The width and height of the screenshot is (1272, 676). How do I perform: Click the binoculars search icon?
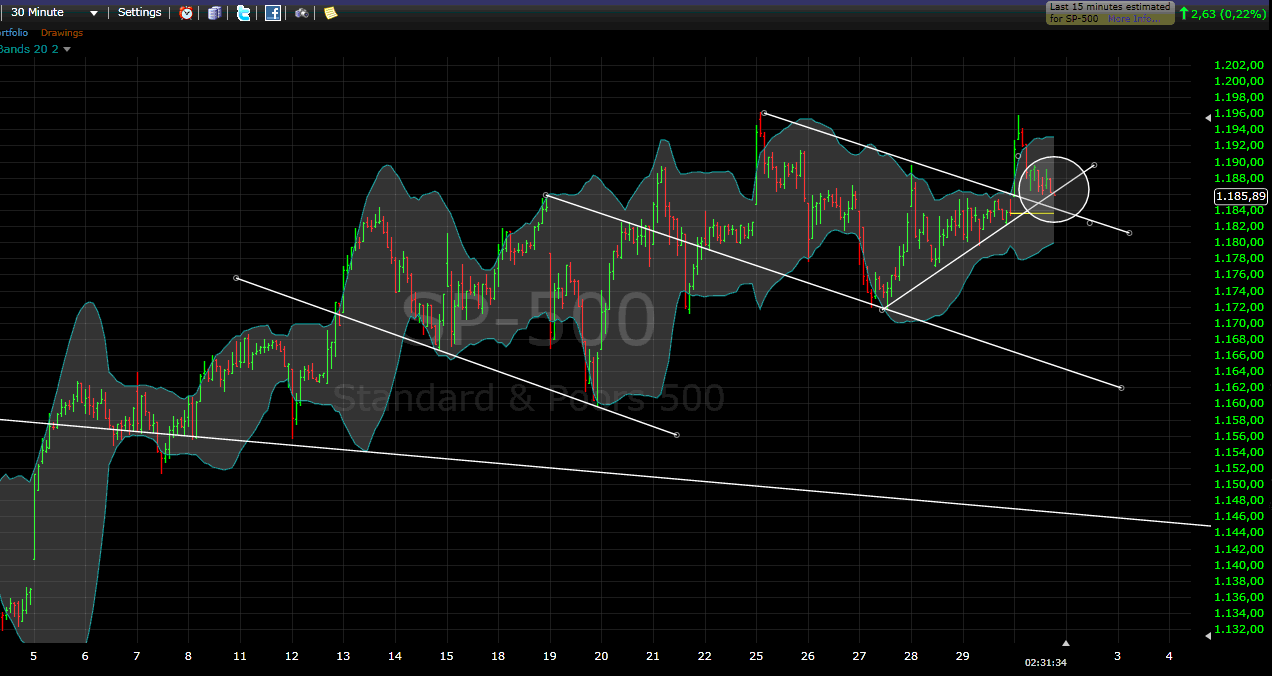coord(301,13)
